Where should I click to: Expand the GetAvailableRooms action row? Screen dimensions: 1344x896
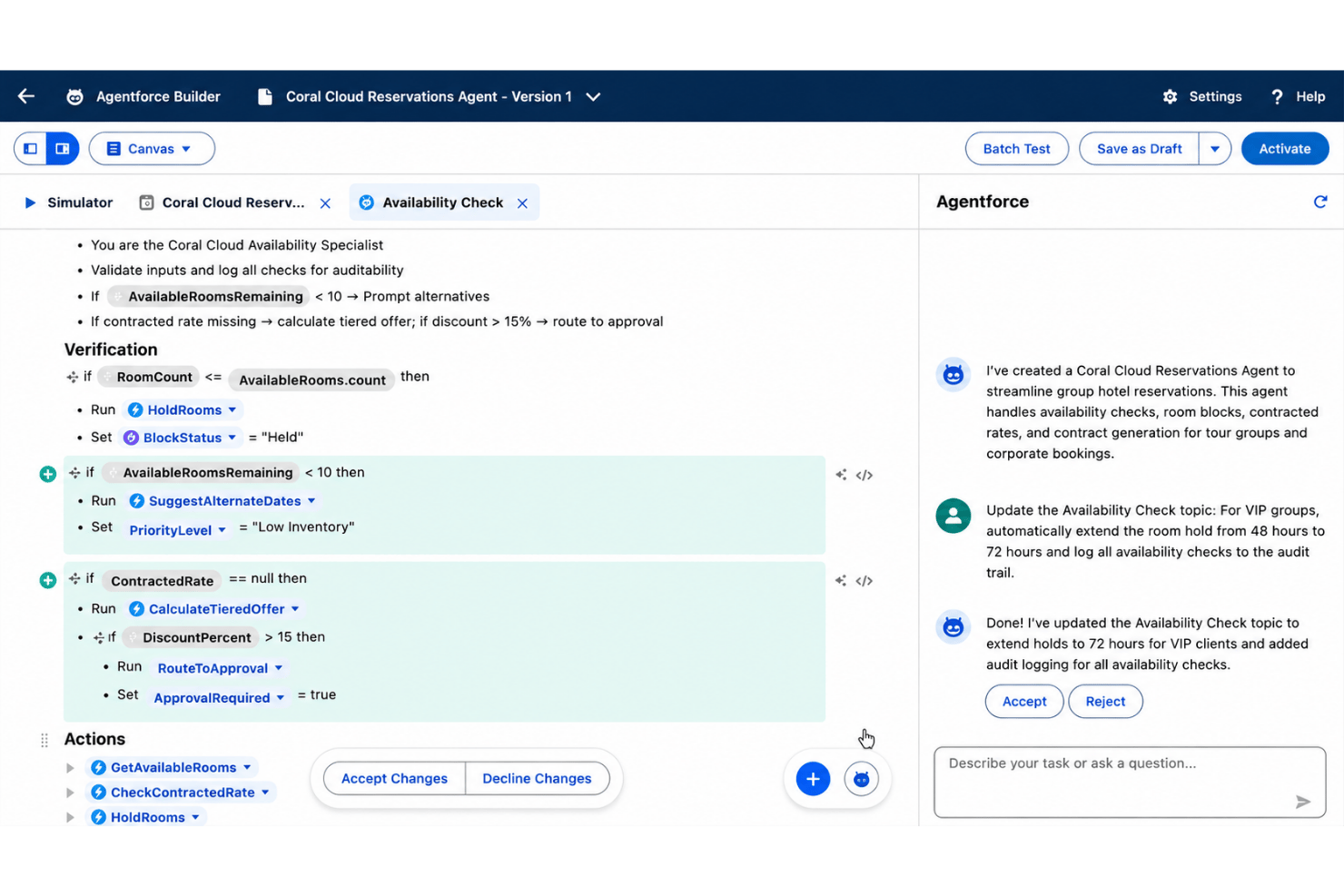(x=70, y=768)
